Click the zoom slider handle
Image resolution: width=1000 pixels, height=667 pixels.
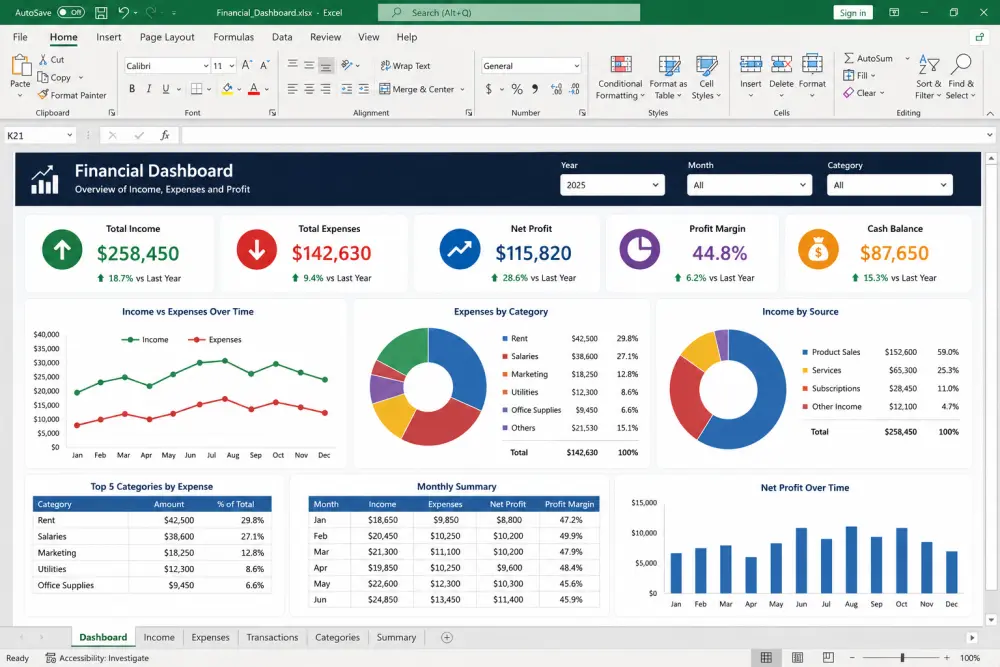(902, 657)
